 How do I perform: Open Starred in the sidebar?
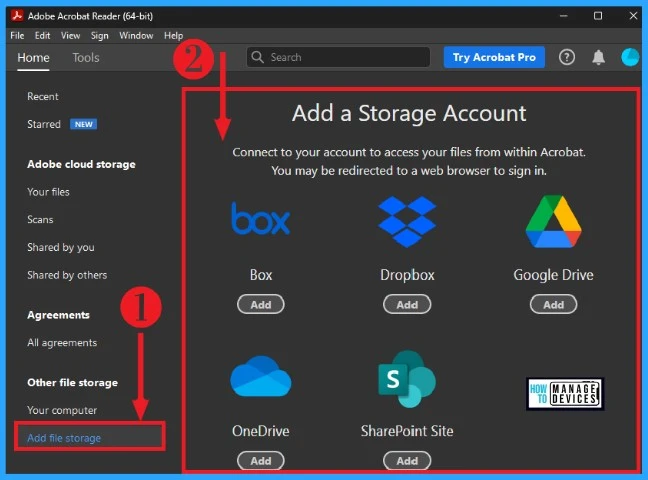pos(44,124)
